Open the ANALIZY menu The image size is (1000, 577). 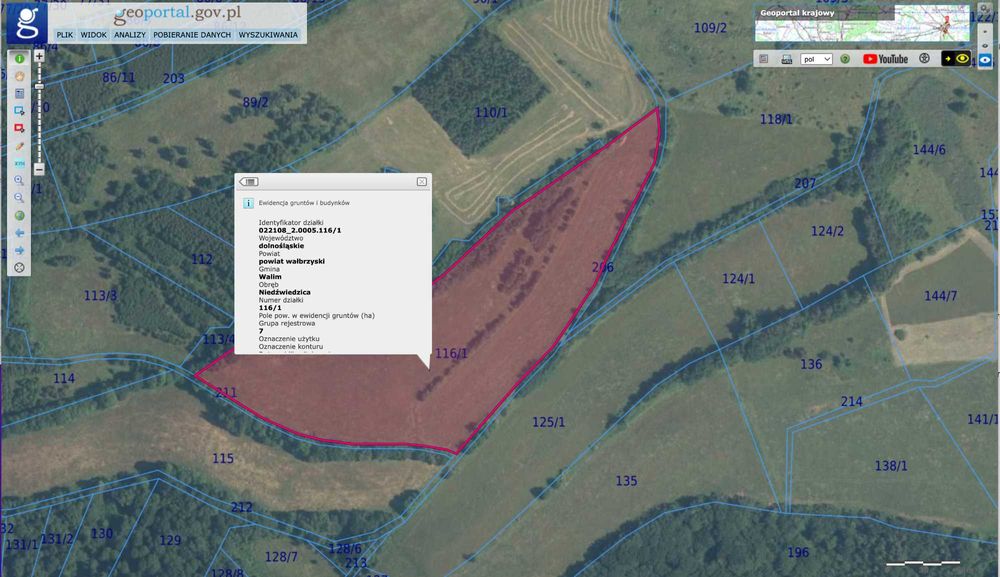(x=130, y=34)
